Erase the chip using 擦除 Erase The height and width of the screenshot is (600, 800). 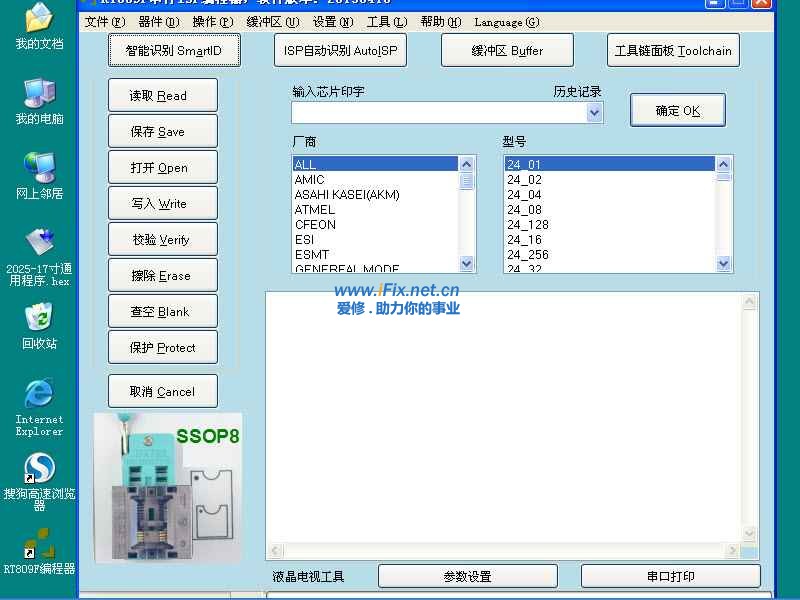coord(162,275)
